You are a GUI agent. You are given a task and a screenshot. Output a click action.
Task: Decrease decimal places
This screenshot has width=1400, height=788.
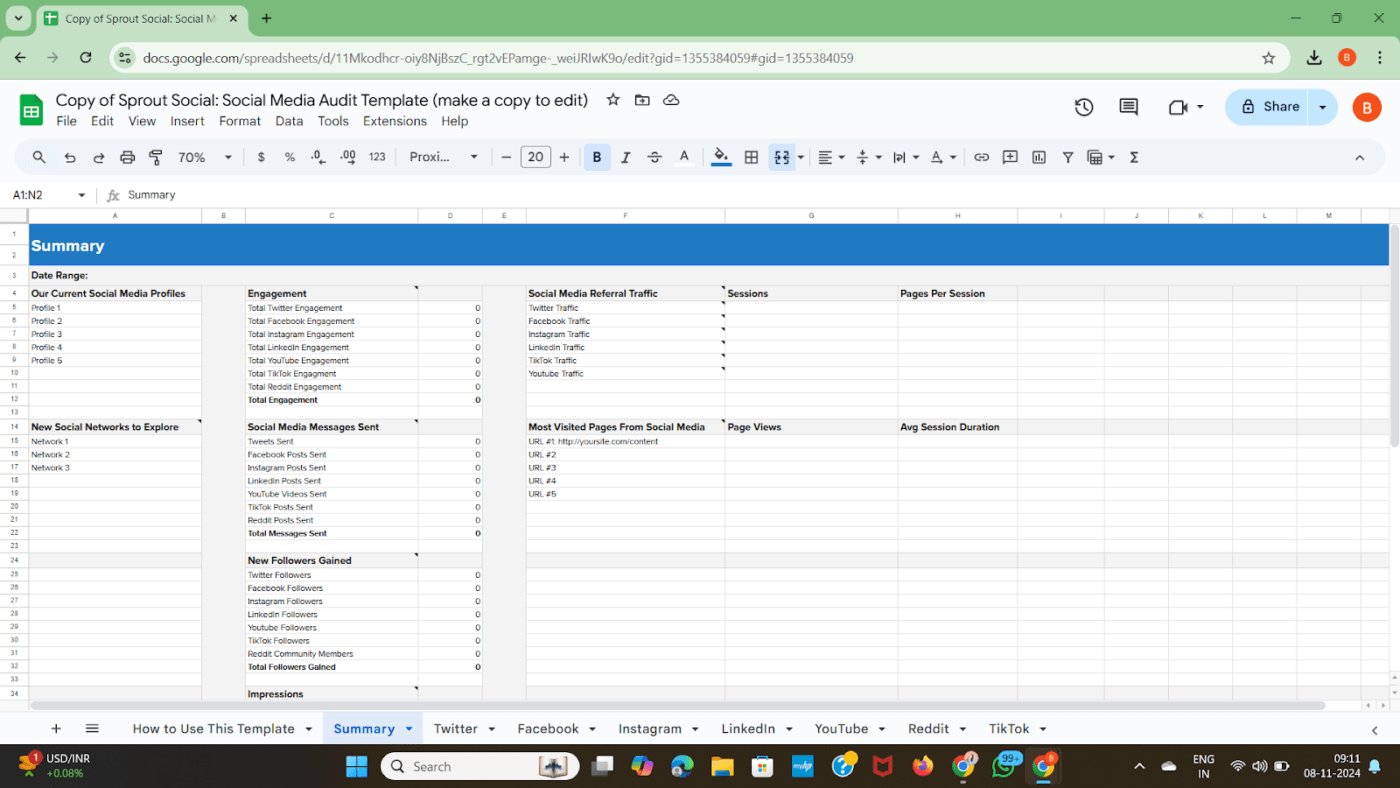tap(318, 157)
